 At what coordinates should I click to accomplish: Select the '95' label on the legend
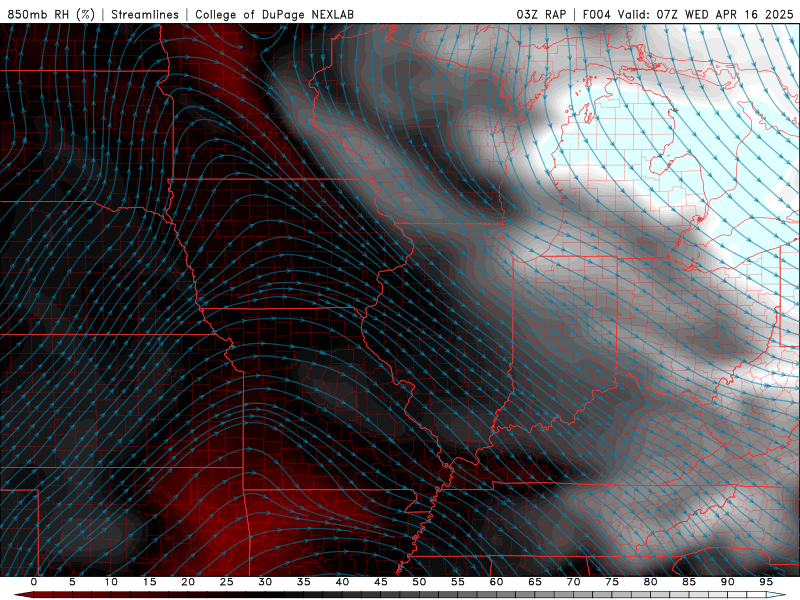tap(766, 582)
